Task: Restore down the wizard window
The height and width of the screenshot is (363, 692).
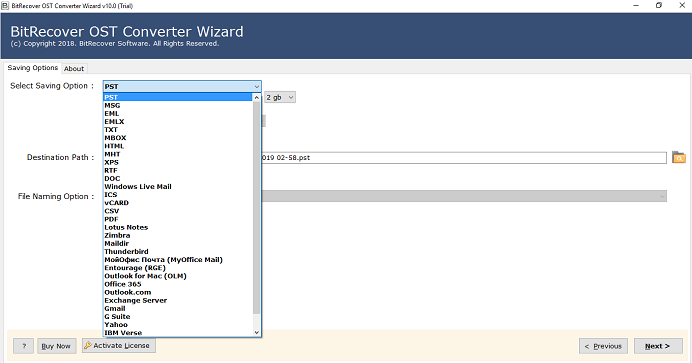Action: pyautogui.click(x=659, y=6)
